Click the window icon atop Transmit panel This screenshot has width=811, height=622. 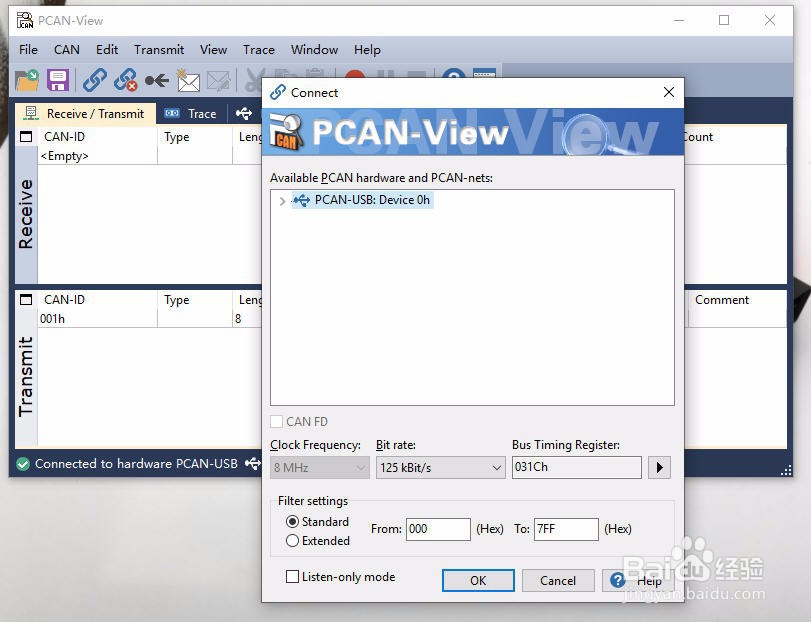tap(26, 299)
